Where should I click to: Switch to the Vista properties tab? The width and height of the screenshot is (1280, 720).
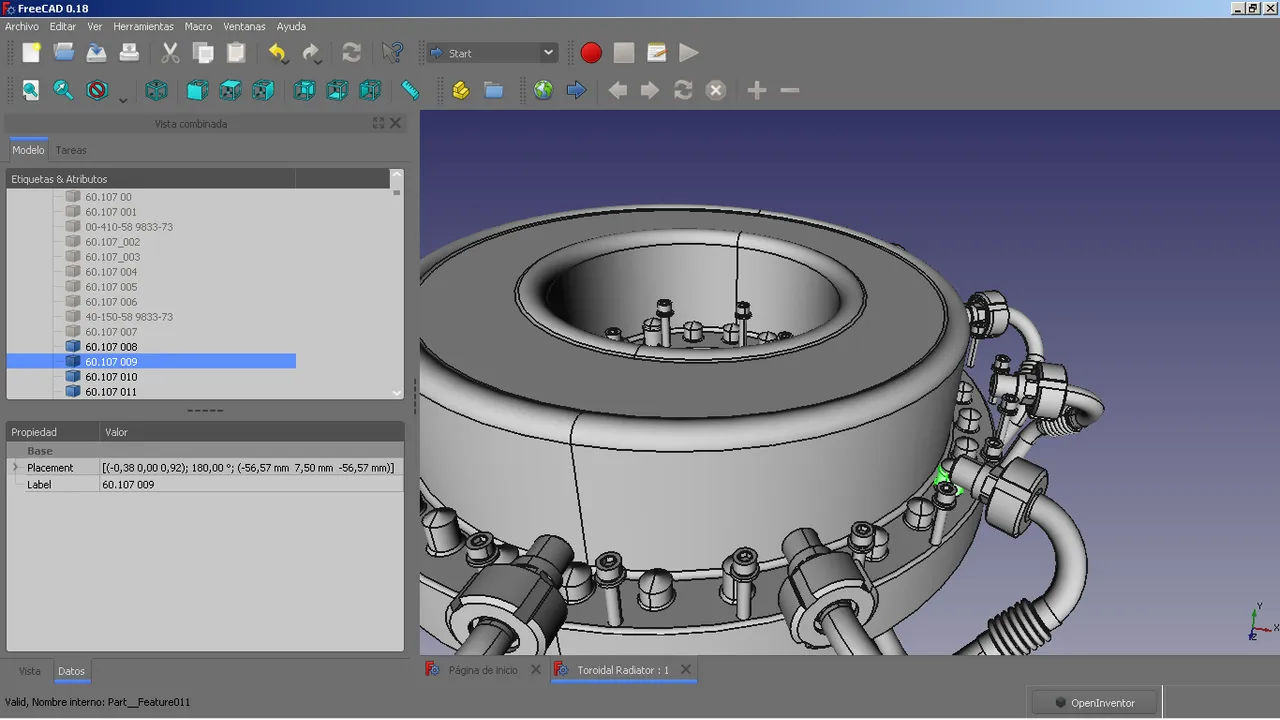pos(30,671)
